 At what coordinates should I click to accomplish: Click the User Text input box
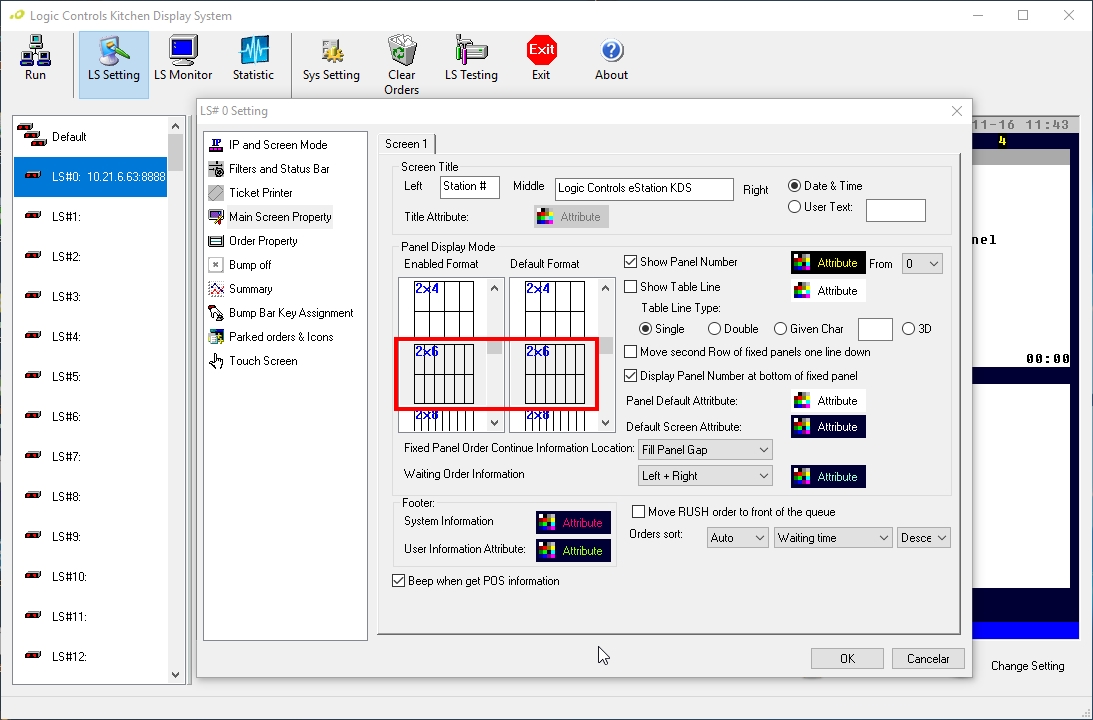pyautogui.click(x=896, y=210)
